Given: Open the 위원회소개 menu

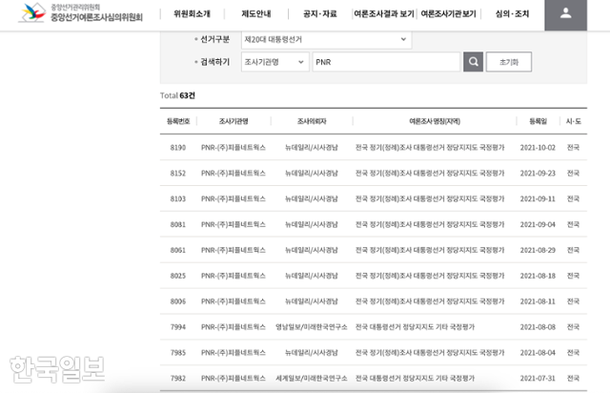Looking at the screenshot, I should (x=192, y=14).
